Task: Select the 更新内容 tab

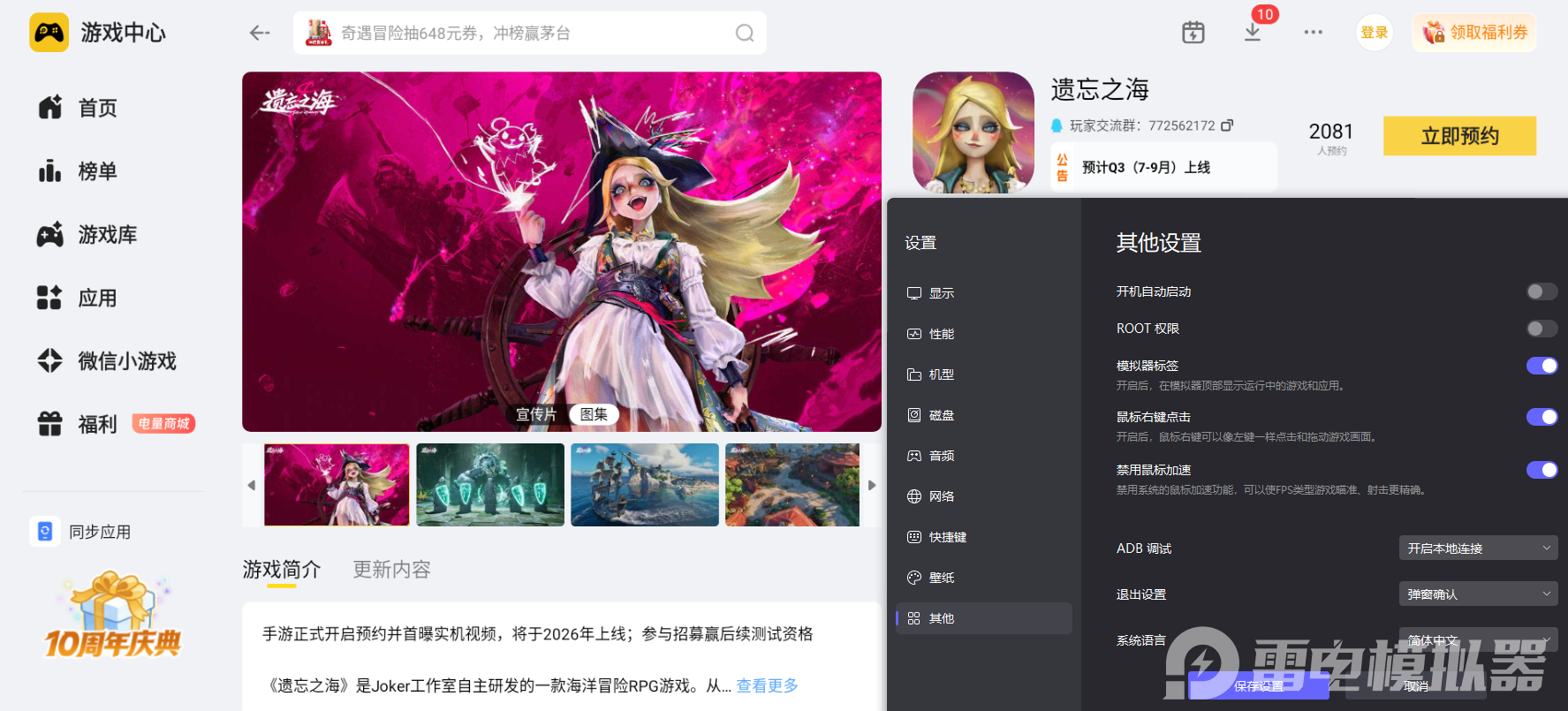Action: (391, 570)
